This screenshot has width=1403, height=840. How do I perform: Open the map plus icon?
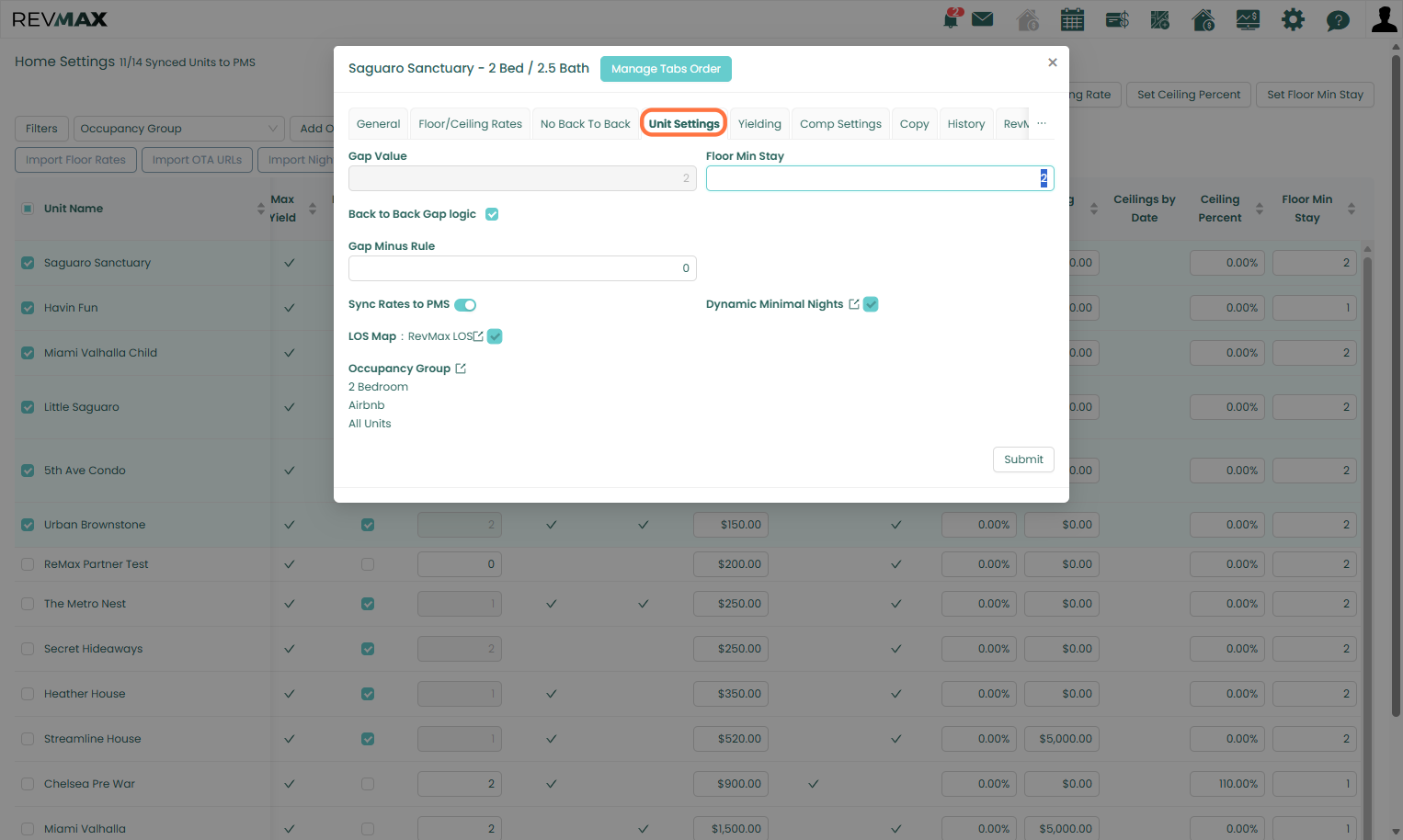(1160, 19)
